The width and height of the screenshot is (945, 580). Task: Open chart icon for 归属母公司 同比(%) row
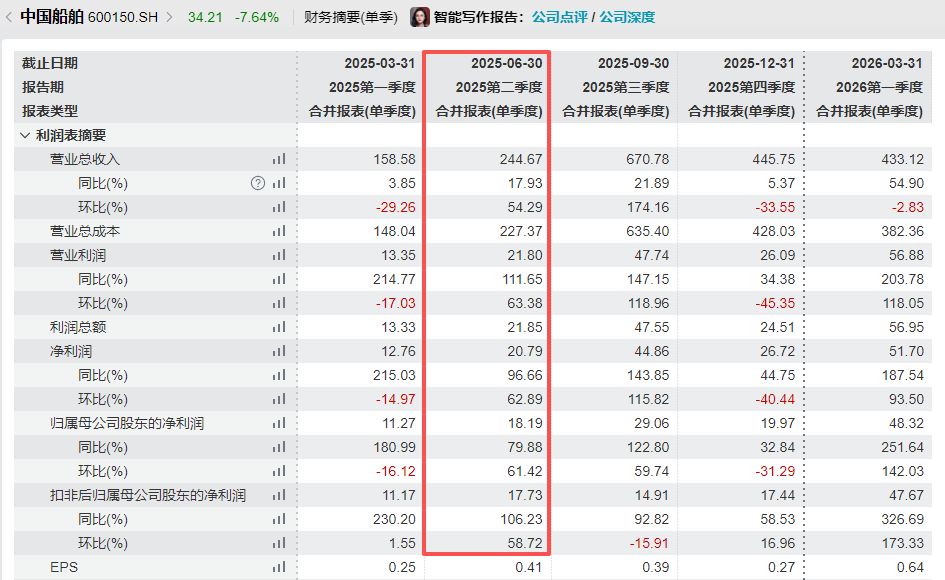tap(278, 447)
